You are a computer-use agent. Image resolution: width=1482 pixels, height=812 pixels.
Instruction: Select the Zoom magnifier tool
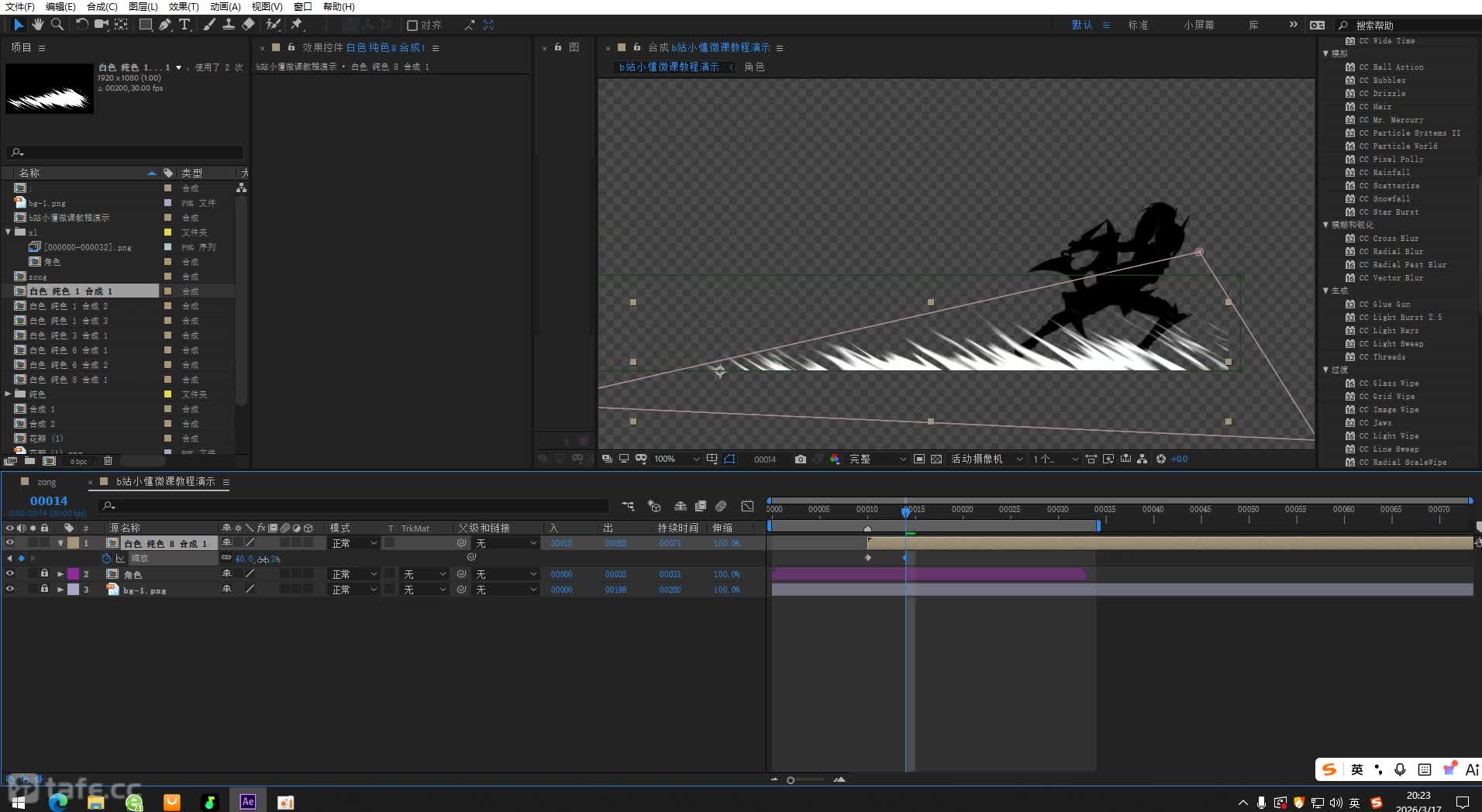(x=57, y=25)
